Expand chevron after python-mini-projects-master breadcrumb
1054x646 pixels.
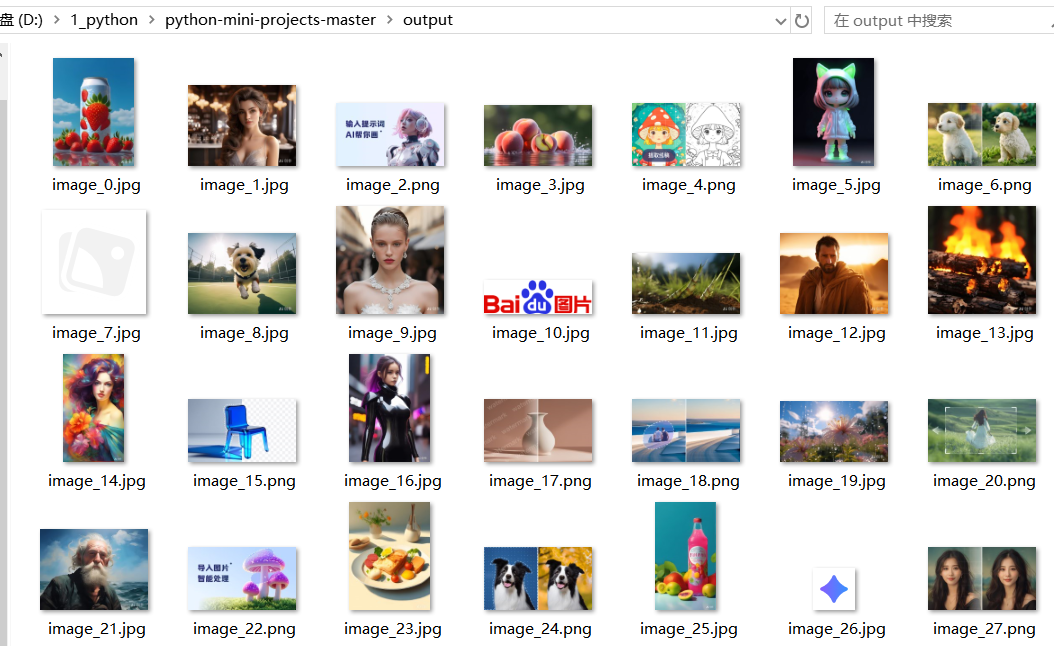(390, 20)
